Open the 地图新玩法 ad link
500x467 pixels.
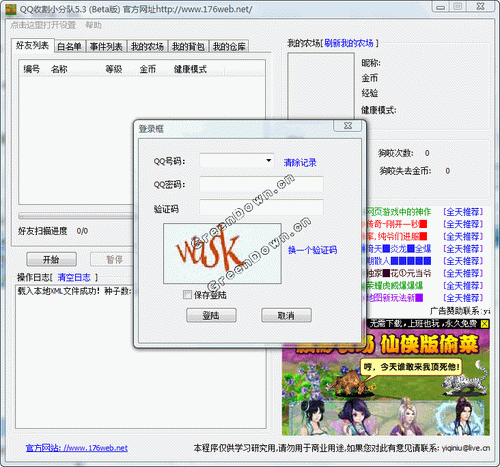(x=395, y=298)
